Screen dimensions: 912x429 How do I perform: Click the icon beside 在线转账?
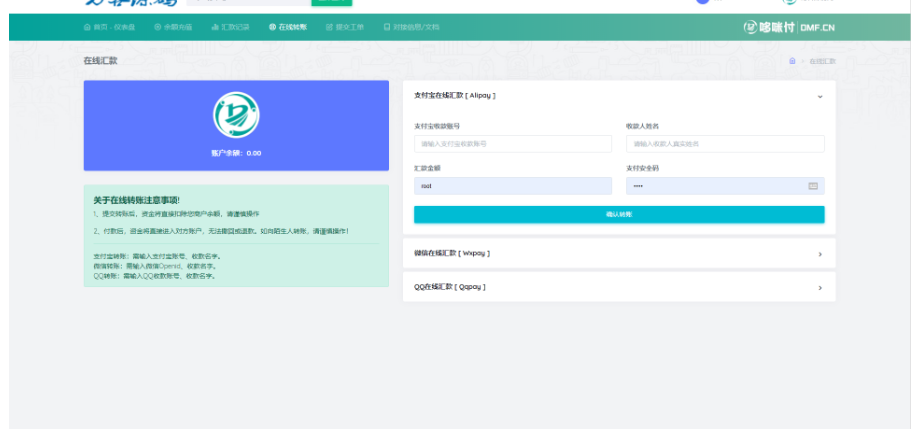[273, 27]
